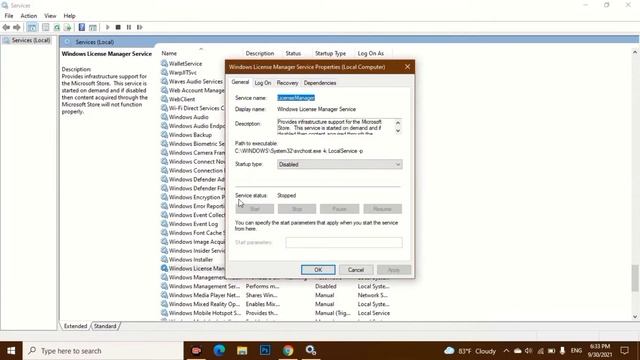
Task: Sort by the Status column header
Action: [x=293, y=53]
